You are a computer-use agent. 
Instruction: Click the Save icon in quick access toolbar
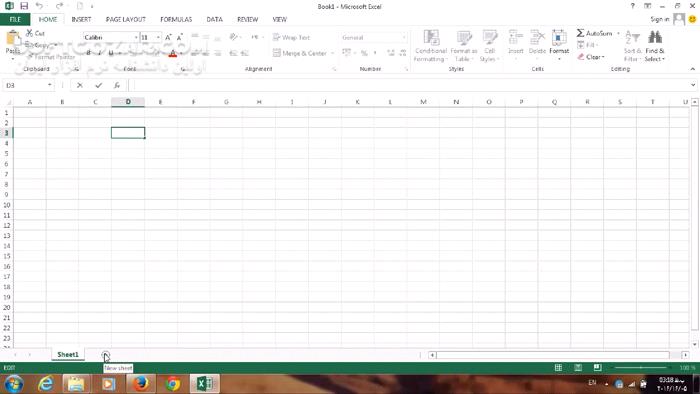point(24,6)
